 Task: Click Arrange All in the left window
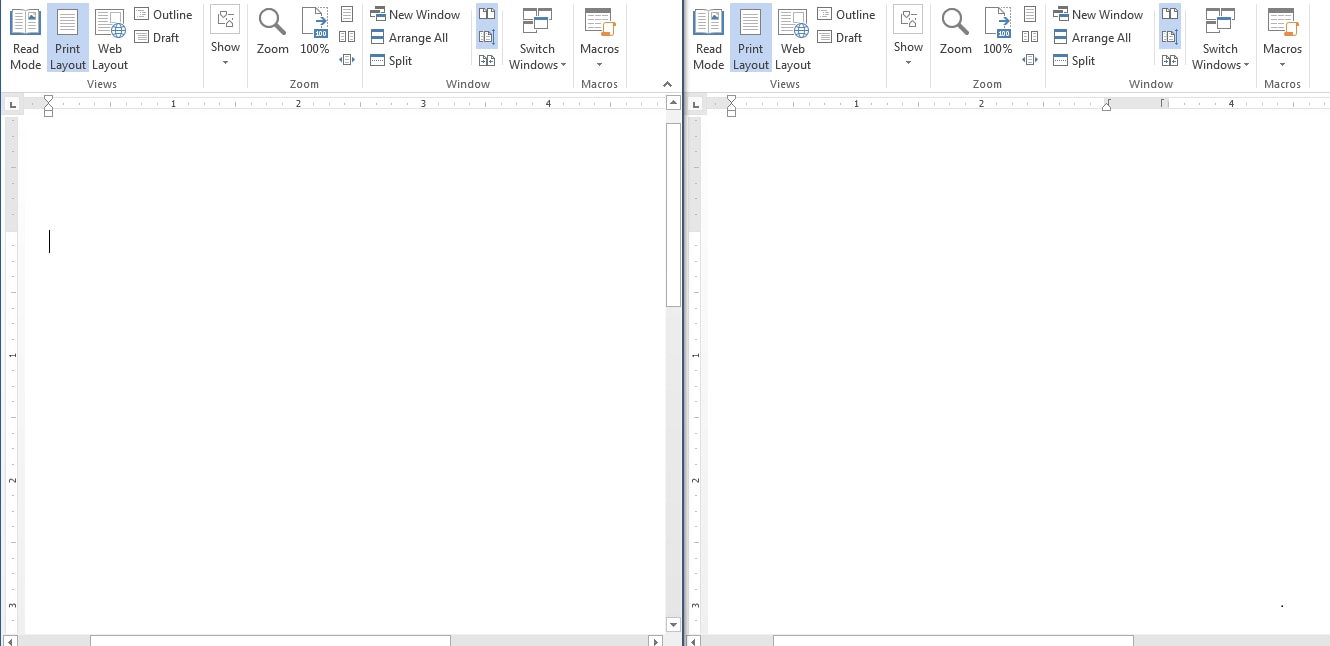pos(409,37)
